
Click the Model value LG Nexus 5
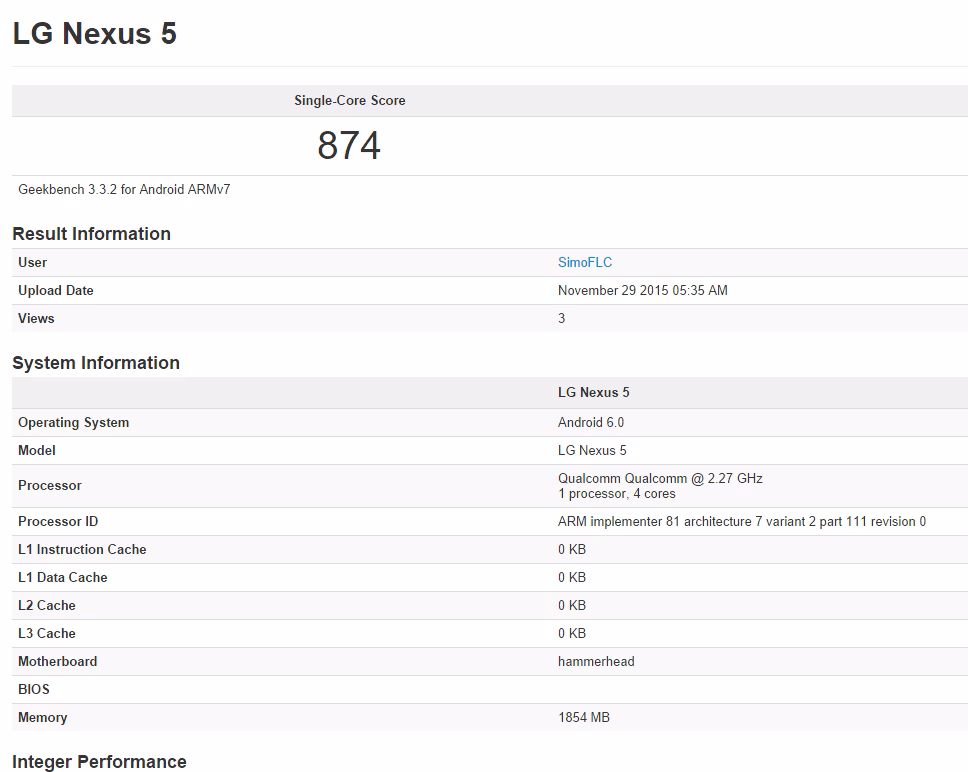coord(592,450)
